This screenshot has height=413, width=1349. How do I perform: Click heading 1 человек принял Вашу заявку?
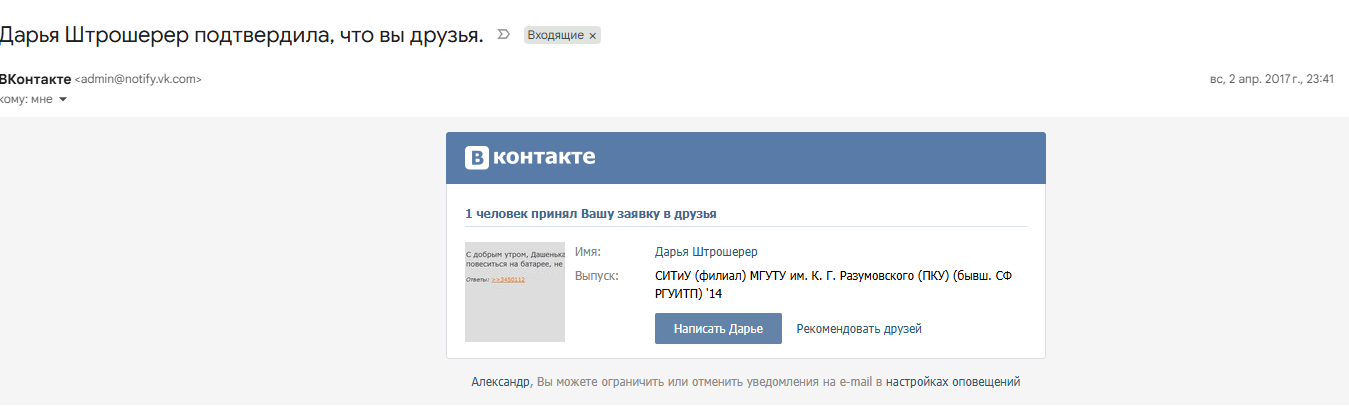(x=591, y=213)
